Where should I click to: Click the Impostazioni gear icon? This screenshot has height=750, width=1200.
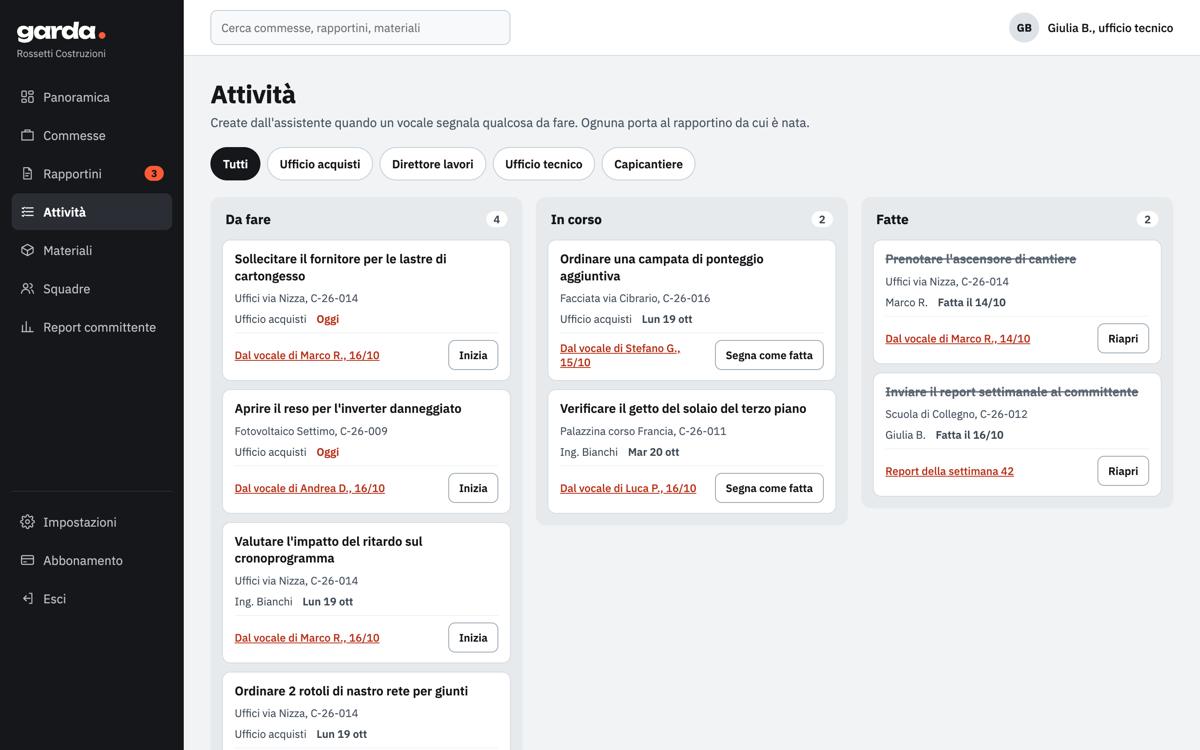(x=27, y=522)
